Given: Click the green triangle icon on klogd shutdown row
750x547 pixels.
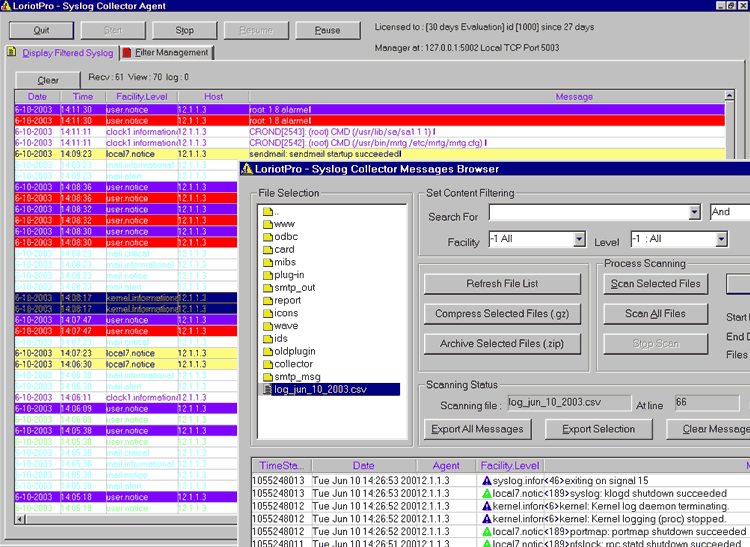Looking at the screenshot, I should (486, 493).
